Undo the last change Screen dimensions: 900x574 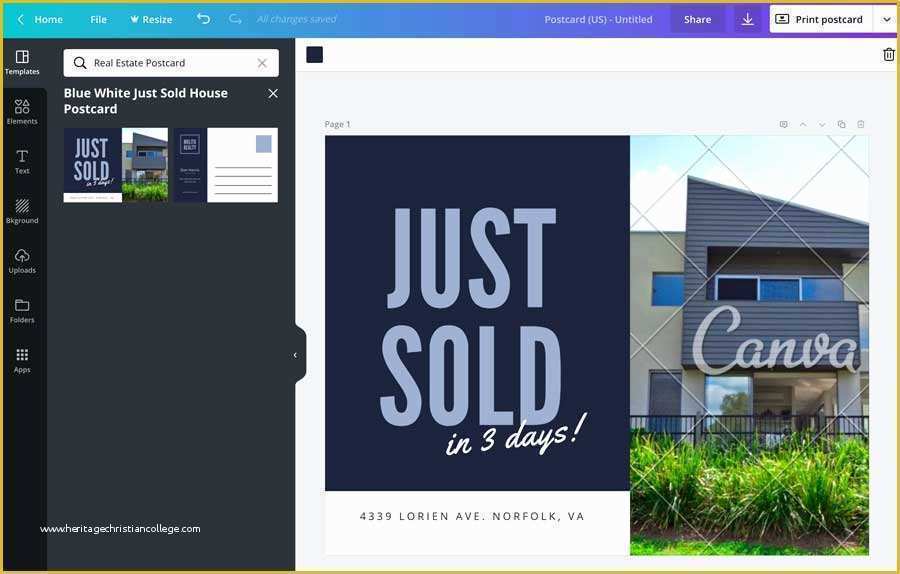[203, 19]
